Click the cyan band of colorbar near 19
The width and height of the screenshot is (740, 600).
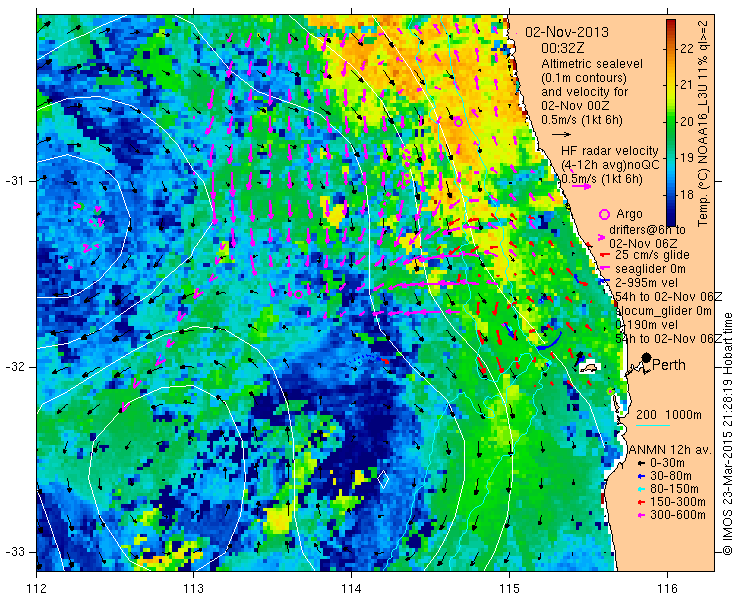671,158
